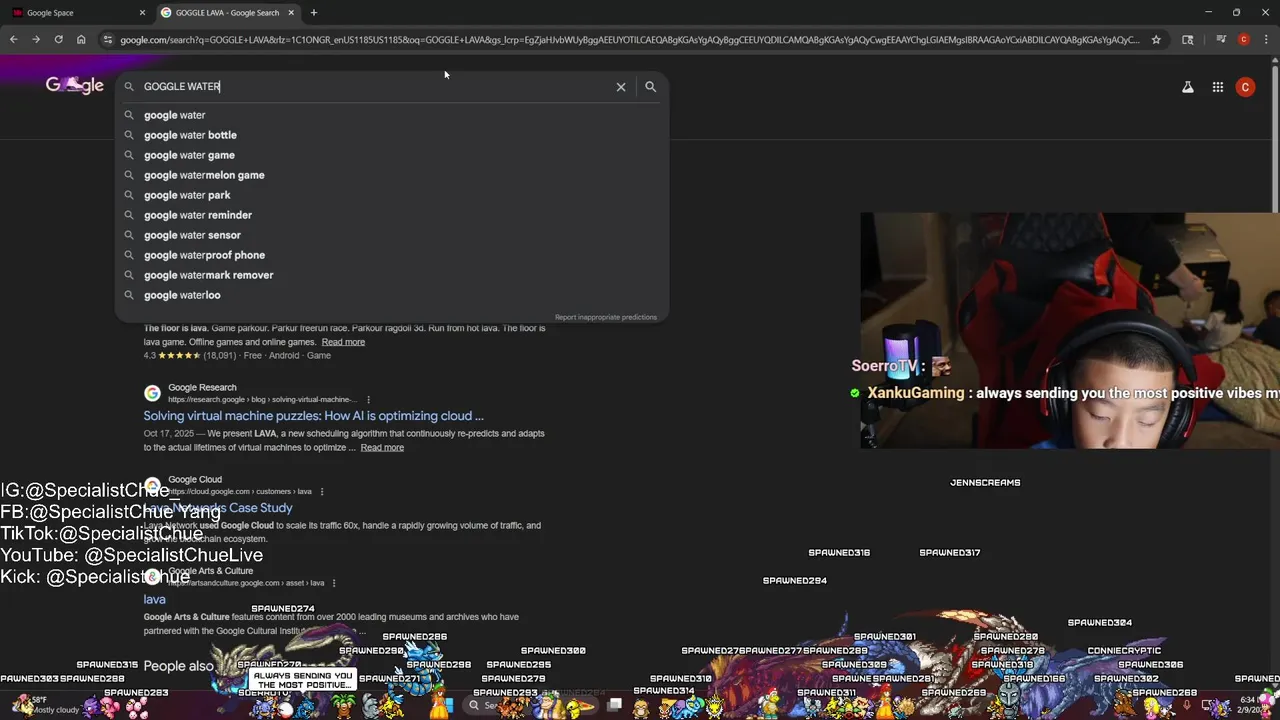Open the browser side panel icon
The image size is (1280, 720).
pyautogui.click(x=1188, y=40)
